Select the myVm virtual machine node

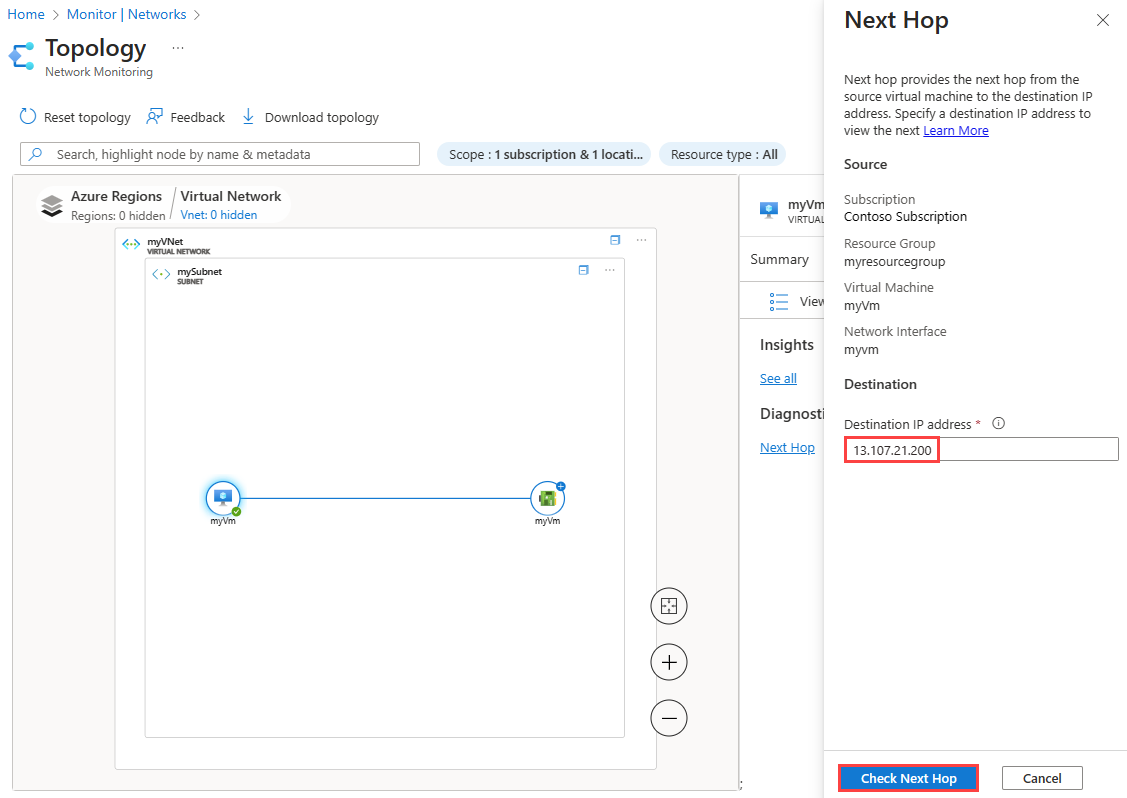[x=223, y=497]
